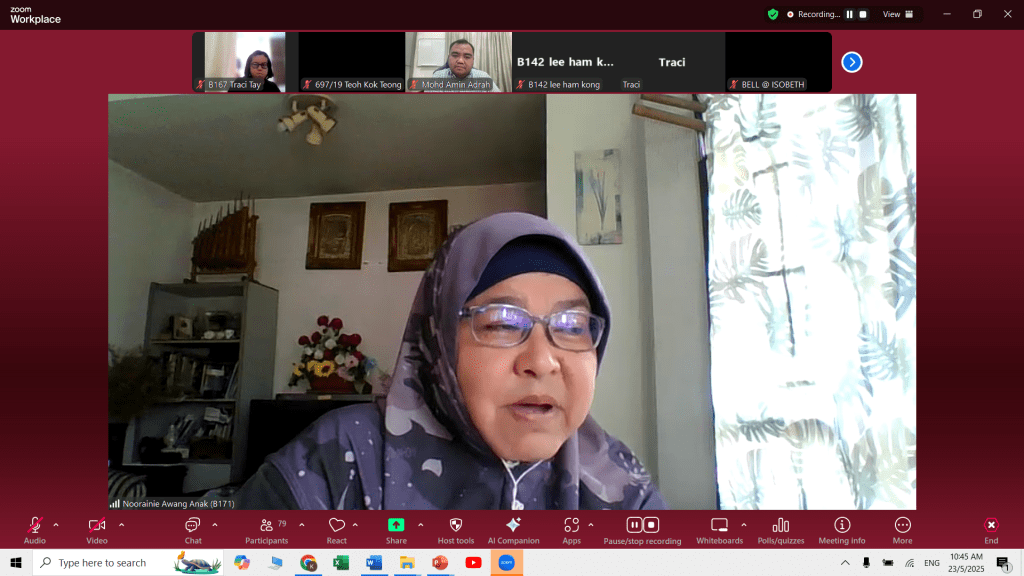Turn on the camera with the Video button

[97, 529]
